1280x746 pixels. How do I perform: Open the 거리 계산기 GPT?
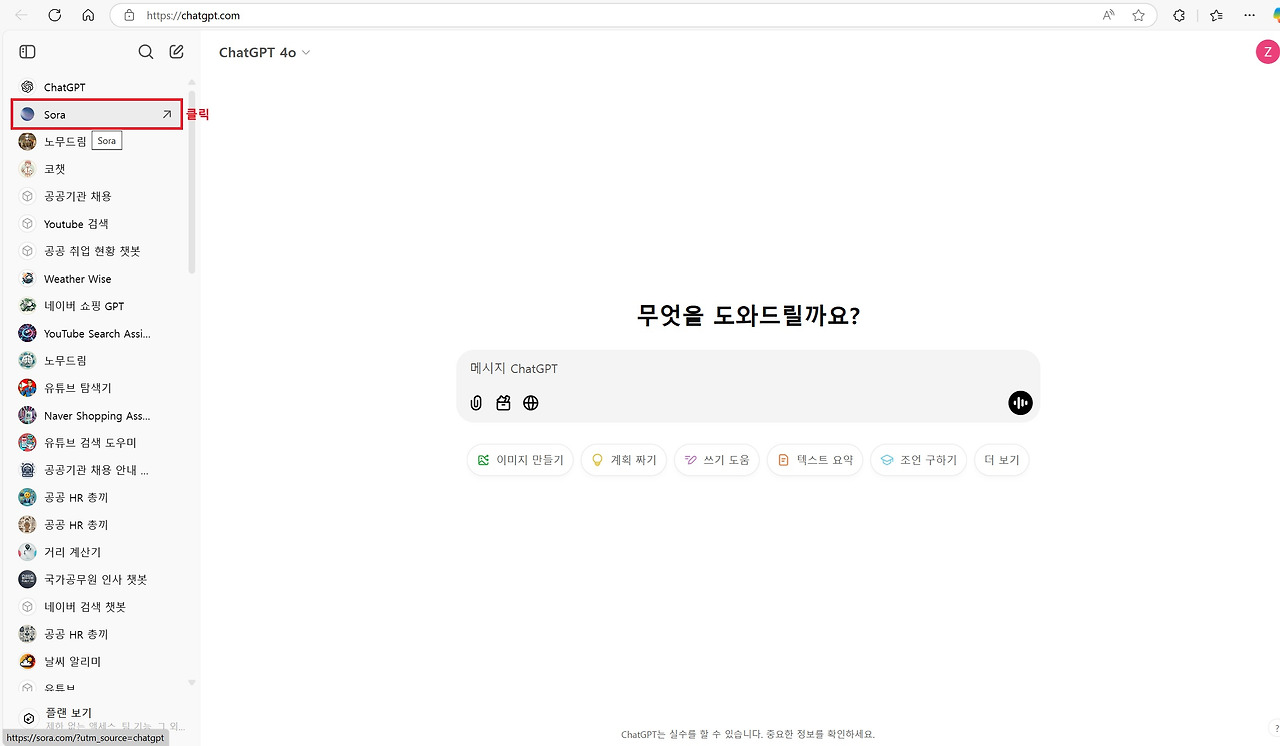point(98,552)
